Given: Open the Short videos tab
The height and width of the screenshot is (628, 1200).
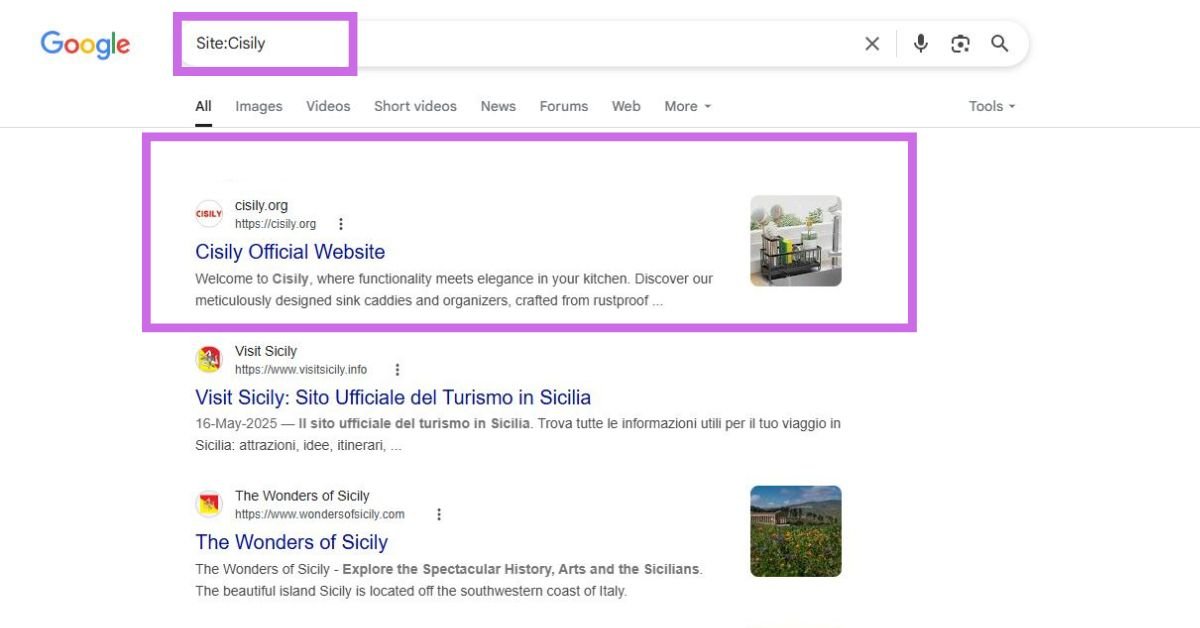Looking at the screenshot, I should tap(415, 106).
